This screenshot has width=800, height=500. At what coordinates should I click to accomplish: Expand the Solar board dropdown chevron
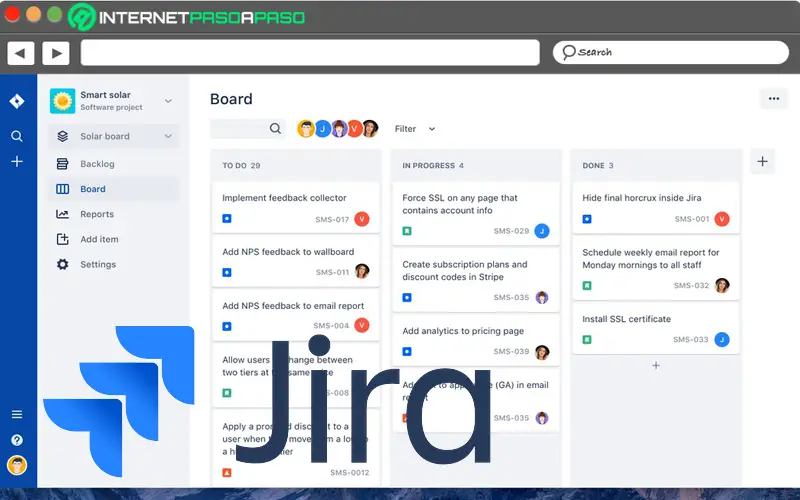(x=168, y=136)
